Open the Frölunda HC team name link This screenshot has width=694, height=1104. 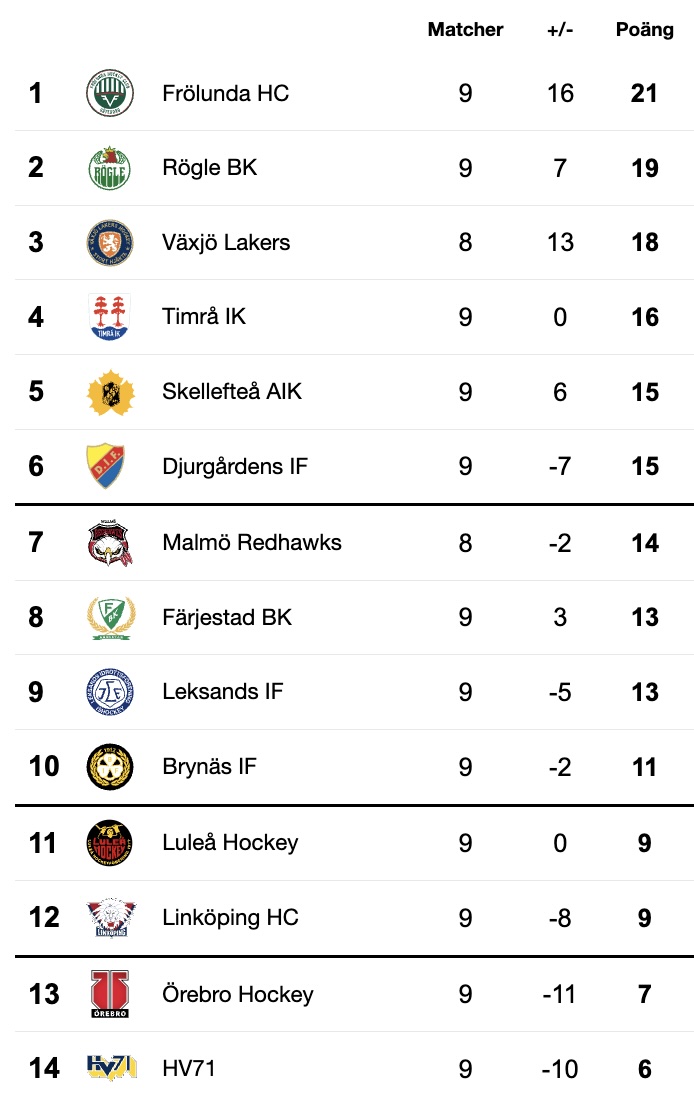[x=225, y=93]
